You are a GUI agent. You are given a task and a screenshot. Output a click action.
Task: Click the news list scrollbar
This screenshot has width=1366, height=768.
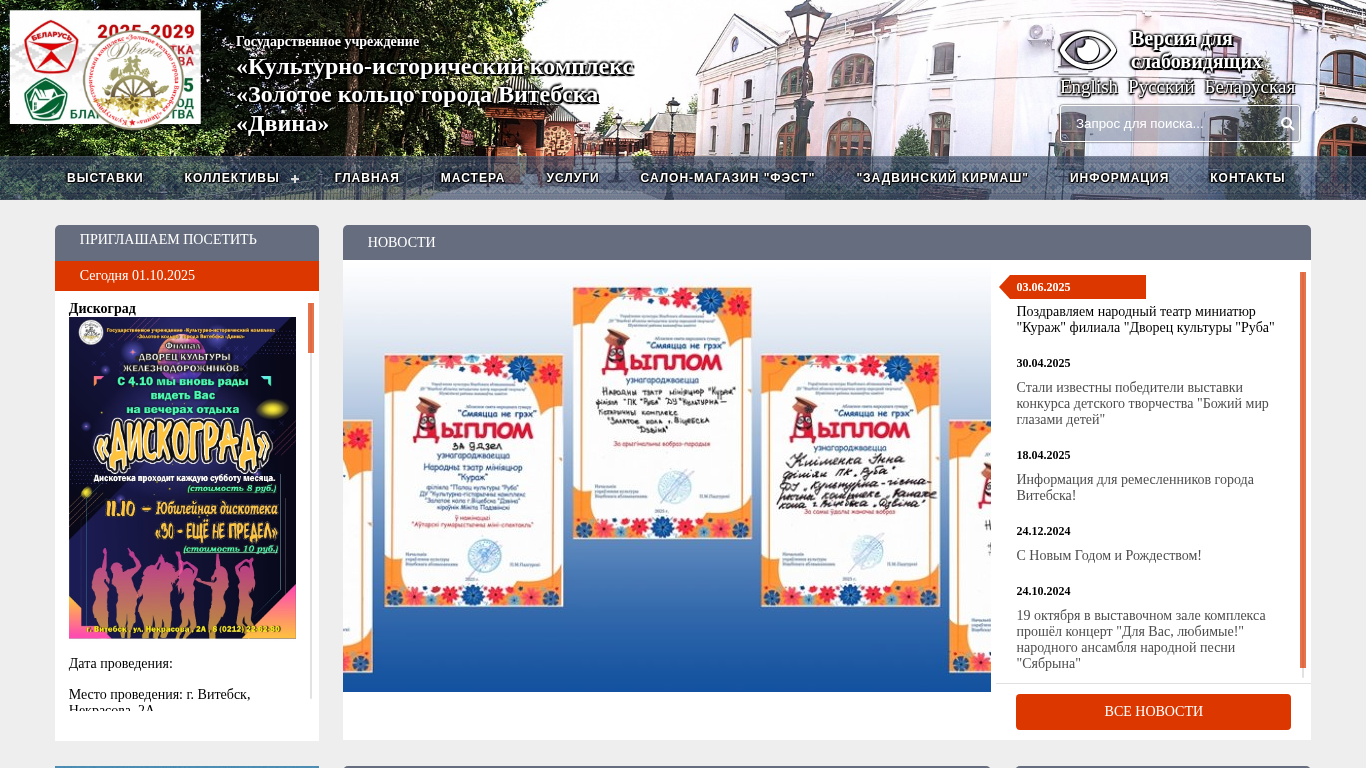[x=1303, y=470]
